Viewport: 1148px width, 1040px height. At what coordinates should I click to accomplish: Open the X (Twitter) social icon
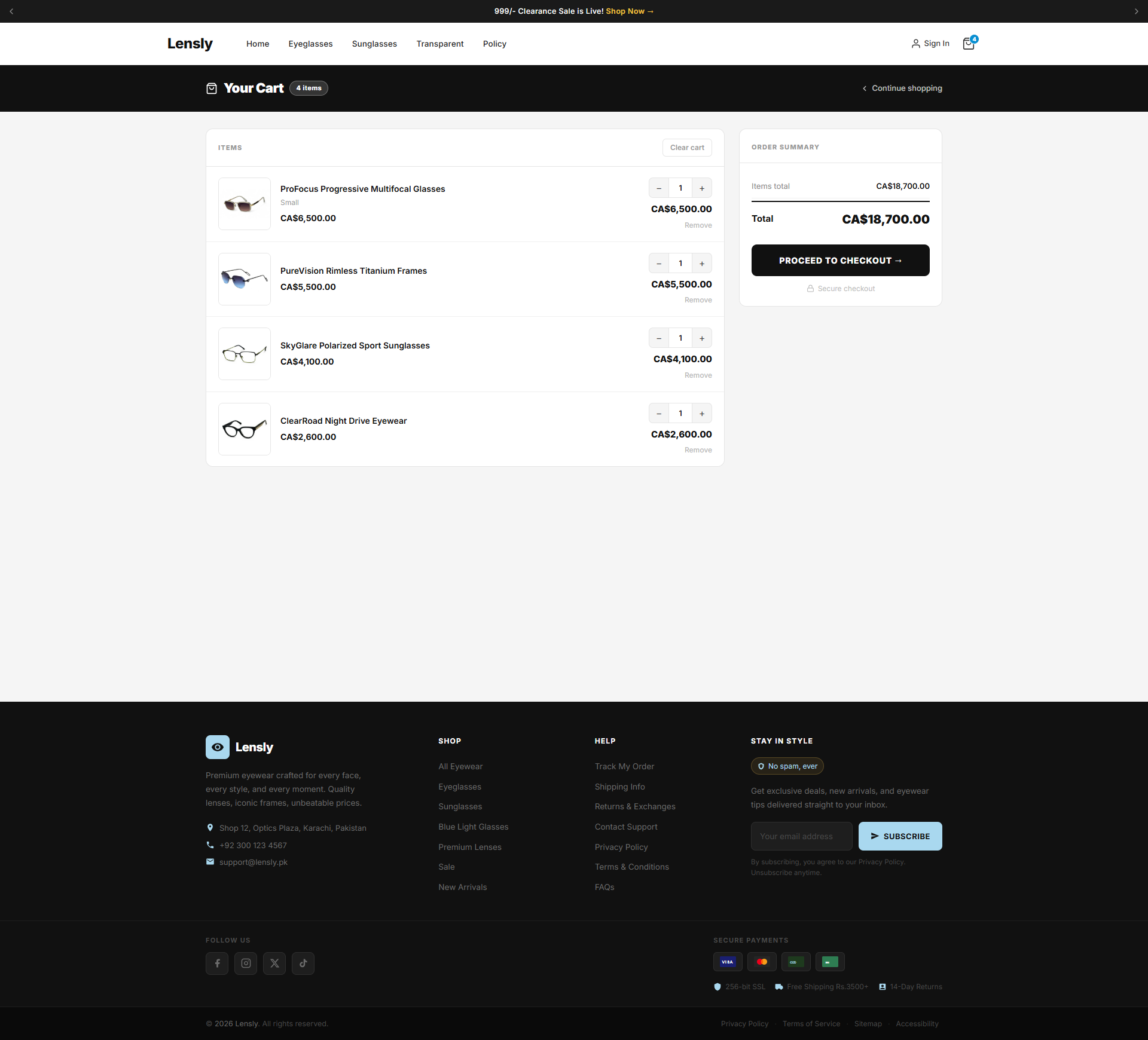[274, 963]
